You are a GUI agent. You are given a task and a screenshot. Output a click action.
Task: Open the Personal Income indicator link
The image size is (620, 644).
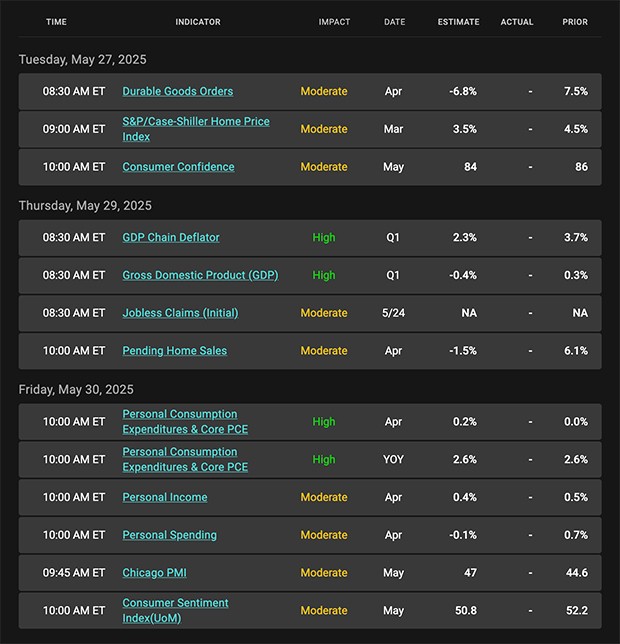[x=165, y=497]
